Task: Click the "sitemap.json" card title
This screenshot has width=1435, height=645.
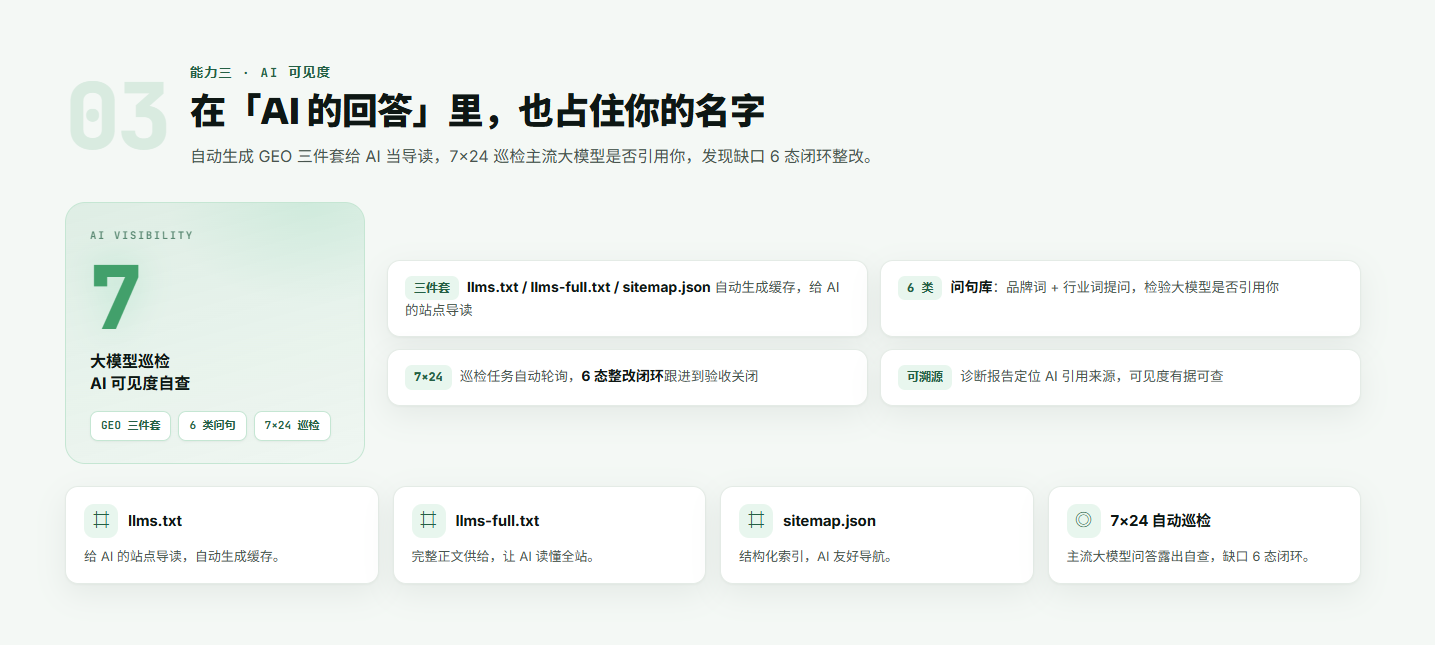Action: (x=829, y=521)
